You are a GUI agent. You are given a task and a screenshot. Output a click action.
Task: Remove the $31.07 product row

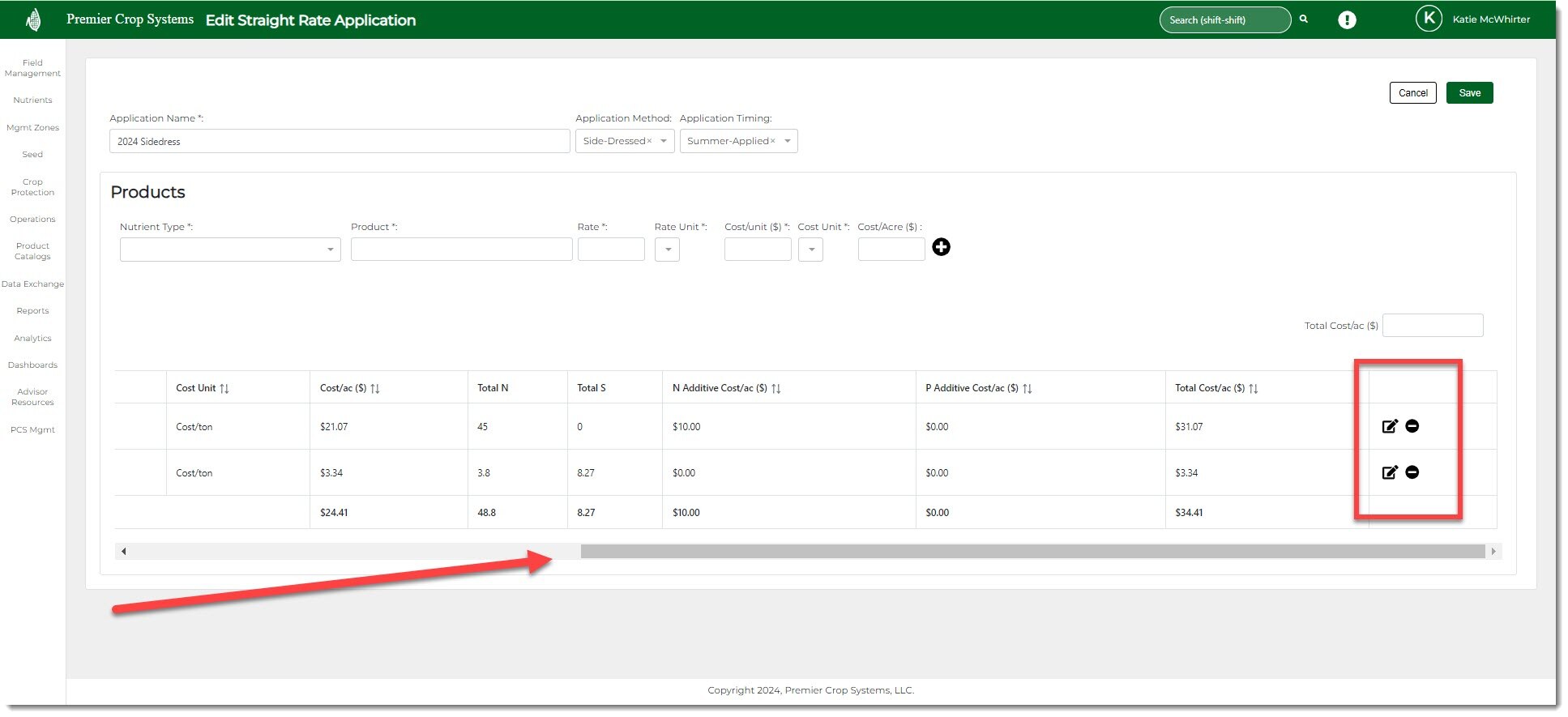1412,426
